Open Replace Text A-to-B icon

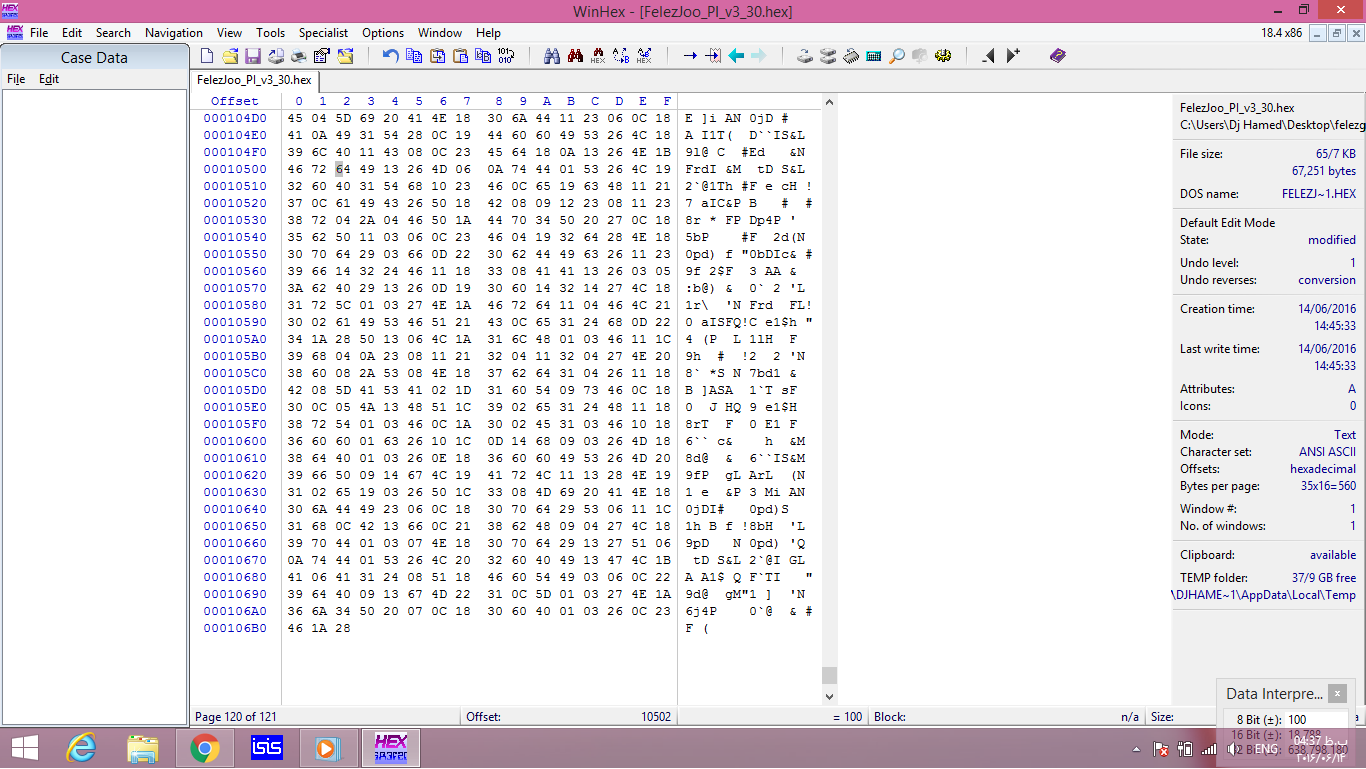click(621, 56)
